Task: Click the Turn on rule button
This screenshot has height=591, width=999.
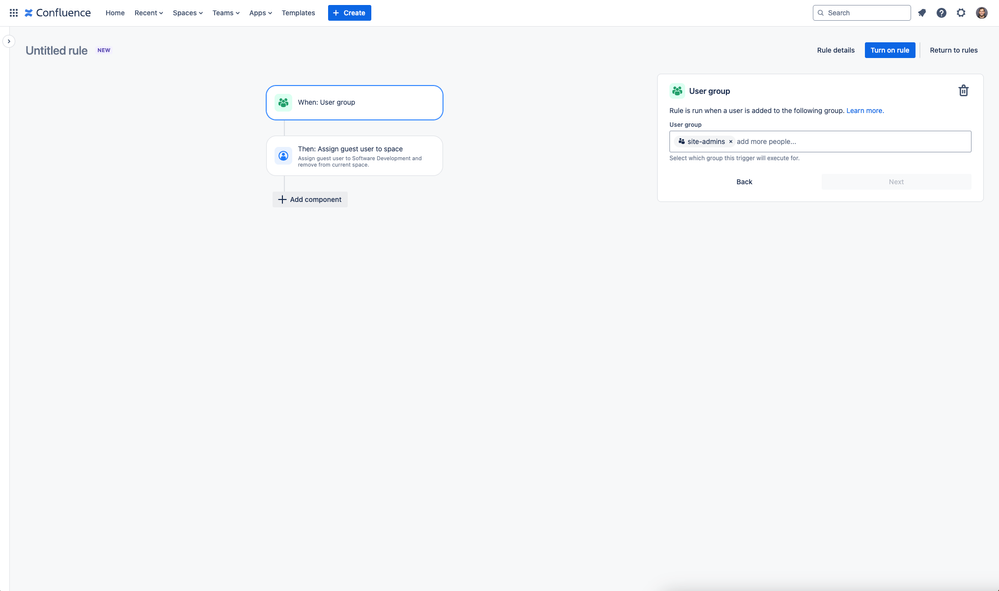Action: click(889, 50)
